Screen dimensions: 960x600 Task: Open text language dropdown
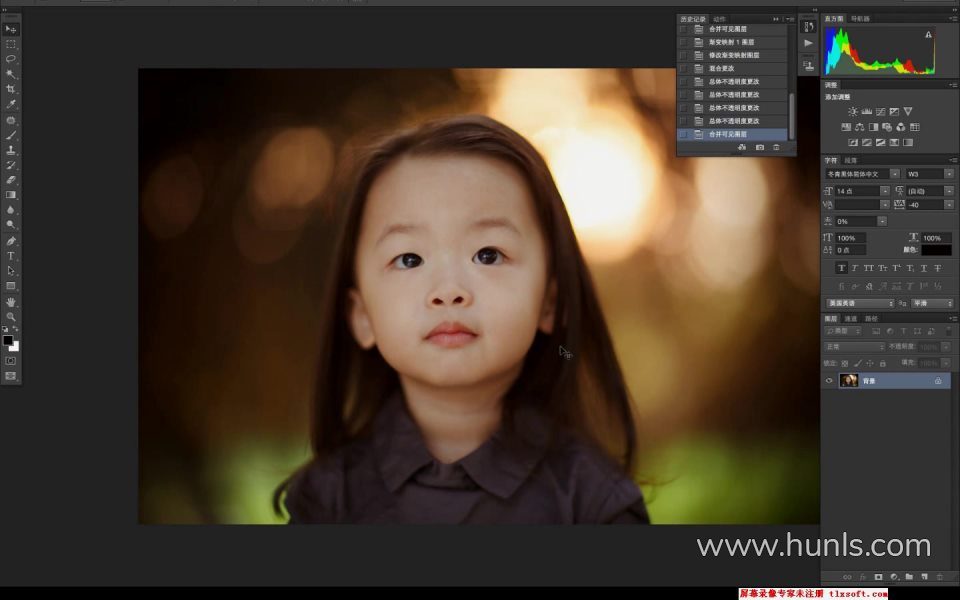coord(860,304)
